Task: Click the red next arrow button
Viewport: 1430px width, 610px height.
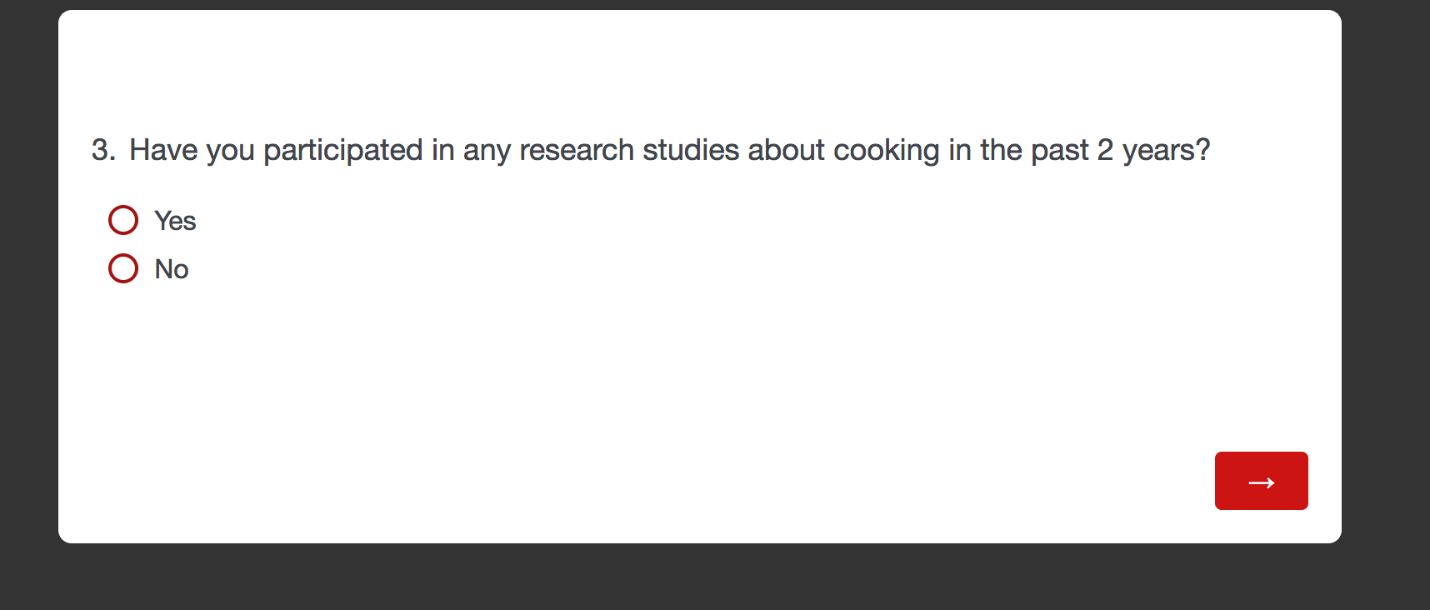Action: pyautogui.click(x=1261, y=481)
